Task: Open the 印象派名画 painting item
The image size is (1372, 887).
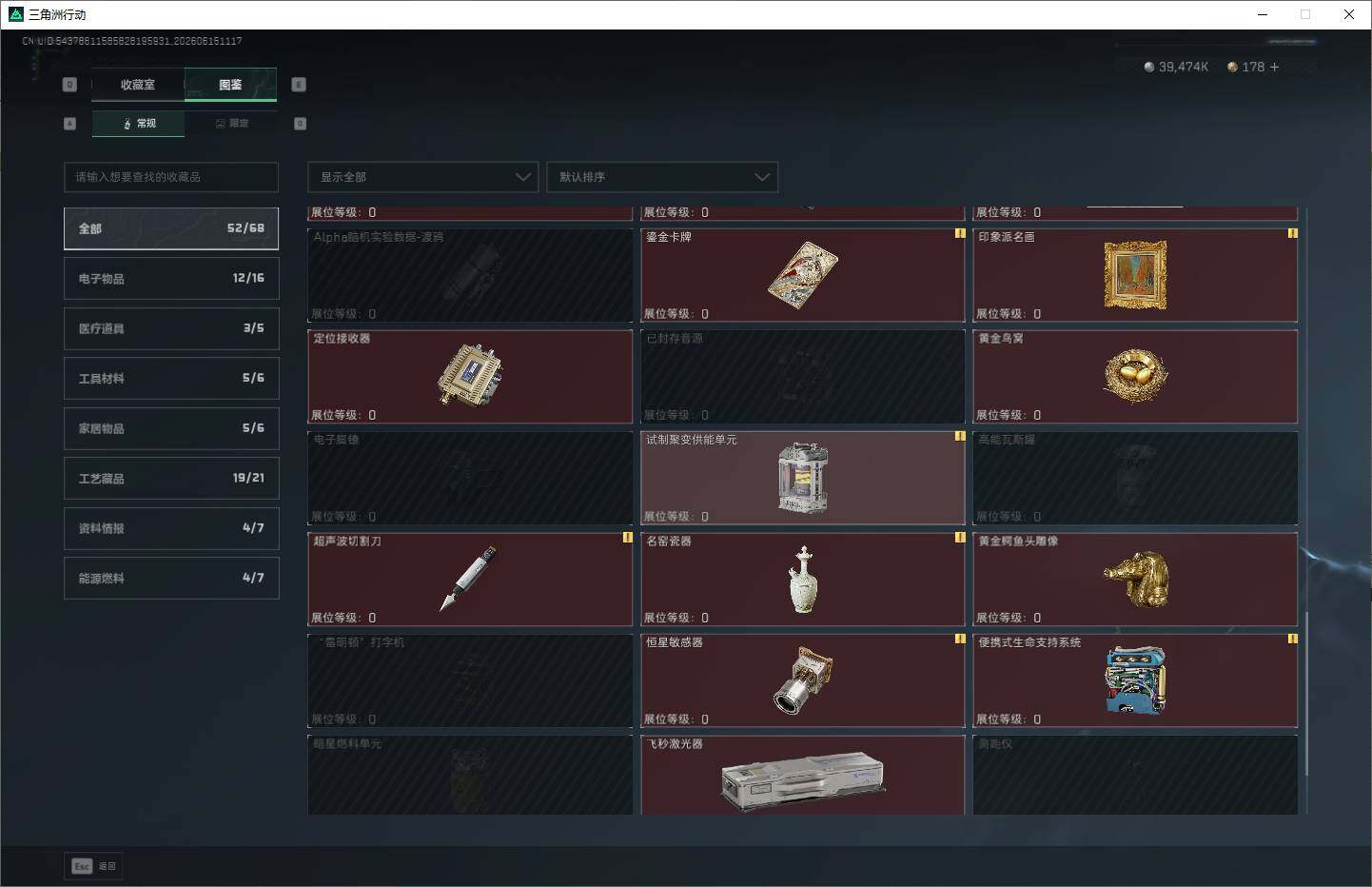Action: click(1135, 275)
